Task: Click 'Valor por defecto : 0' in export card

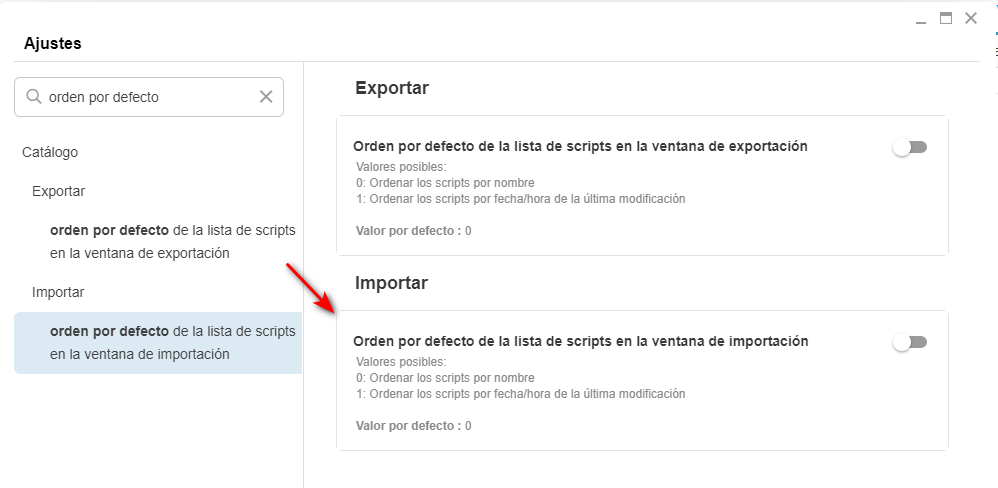Action: tap(413, 231)
